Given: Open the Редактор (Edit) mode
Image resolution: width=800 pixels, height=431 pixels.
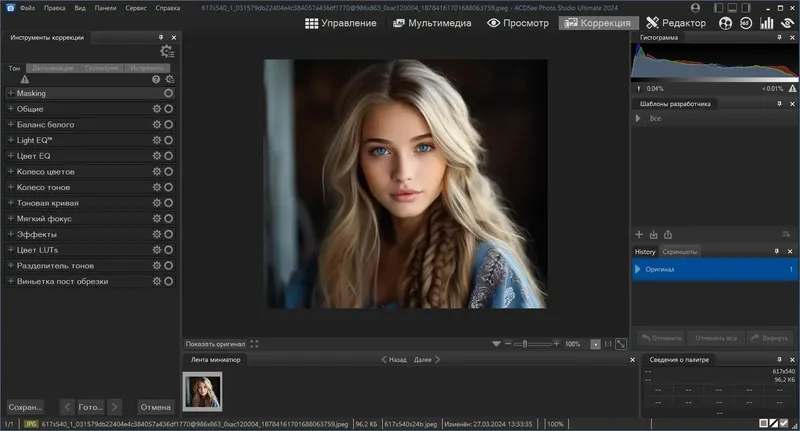Looking at the screenshot, I should pos(676,23).
